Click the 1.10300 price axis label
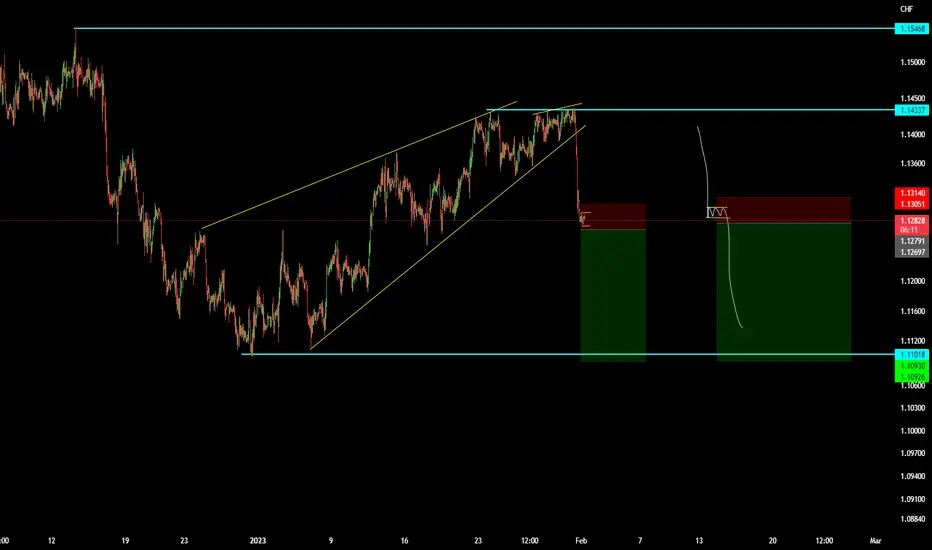Viewport: 932px width, 550px height. pyautogui.click(x=912, y=408)
